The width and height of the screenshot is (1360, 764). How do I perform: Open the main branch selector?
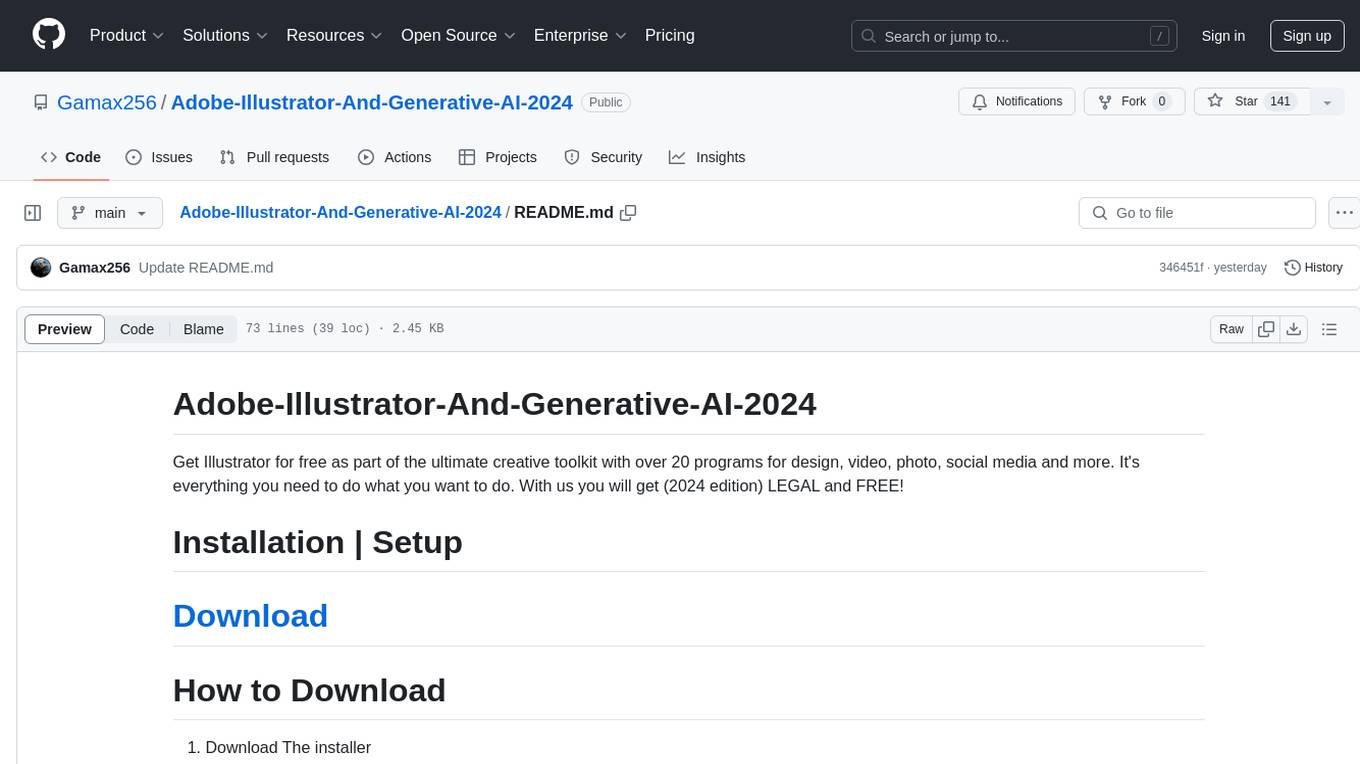110,213
